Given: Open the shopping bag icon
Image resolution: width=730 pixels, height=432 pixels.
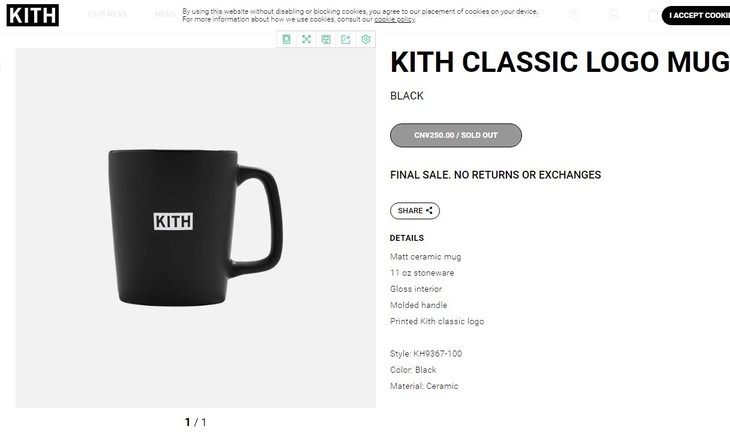Looking at the screenshot, I should 653,15.
